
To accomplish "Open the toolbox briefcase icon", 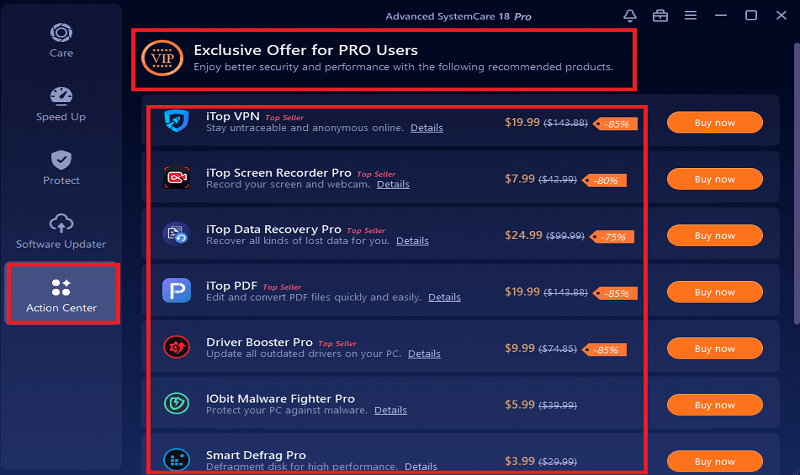I will coord(660,16).
